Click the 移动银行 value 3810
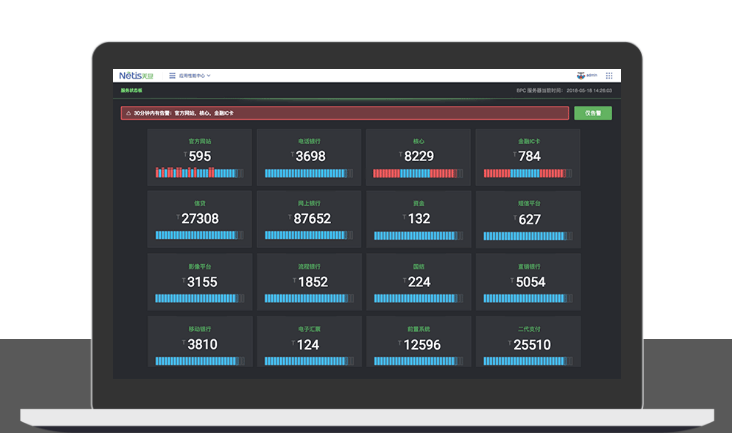Viewport: 732px width, 433px height. (x=201, y=345)
